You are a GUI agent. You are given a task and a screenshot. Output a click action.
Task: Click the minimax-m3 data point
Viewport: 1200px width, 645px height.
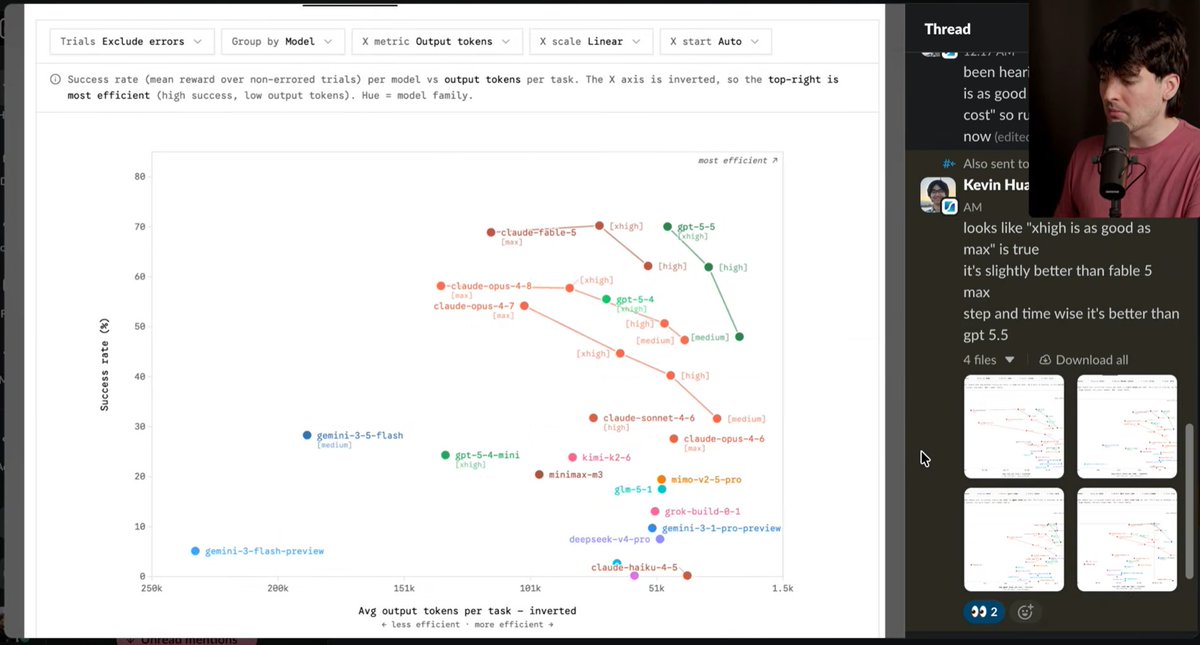click(x=539, y=475)
